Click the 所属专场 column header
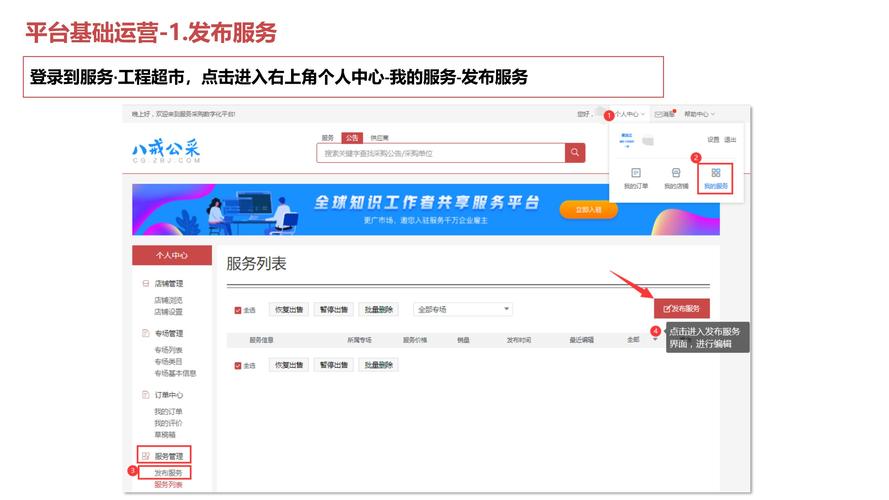889x500 pixels. 359,340
